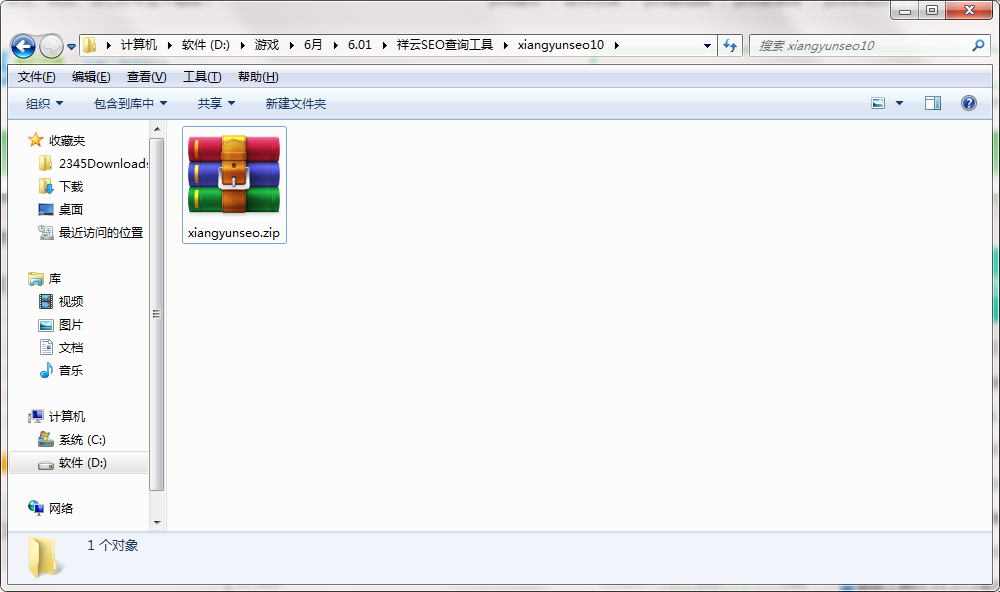The image size is (1000, 592).
Task: Click 计算机 in the address breadcrumb
Action: coord(138,45)
